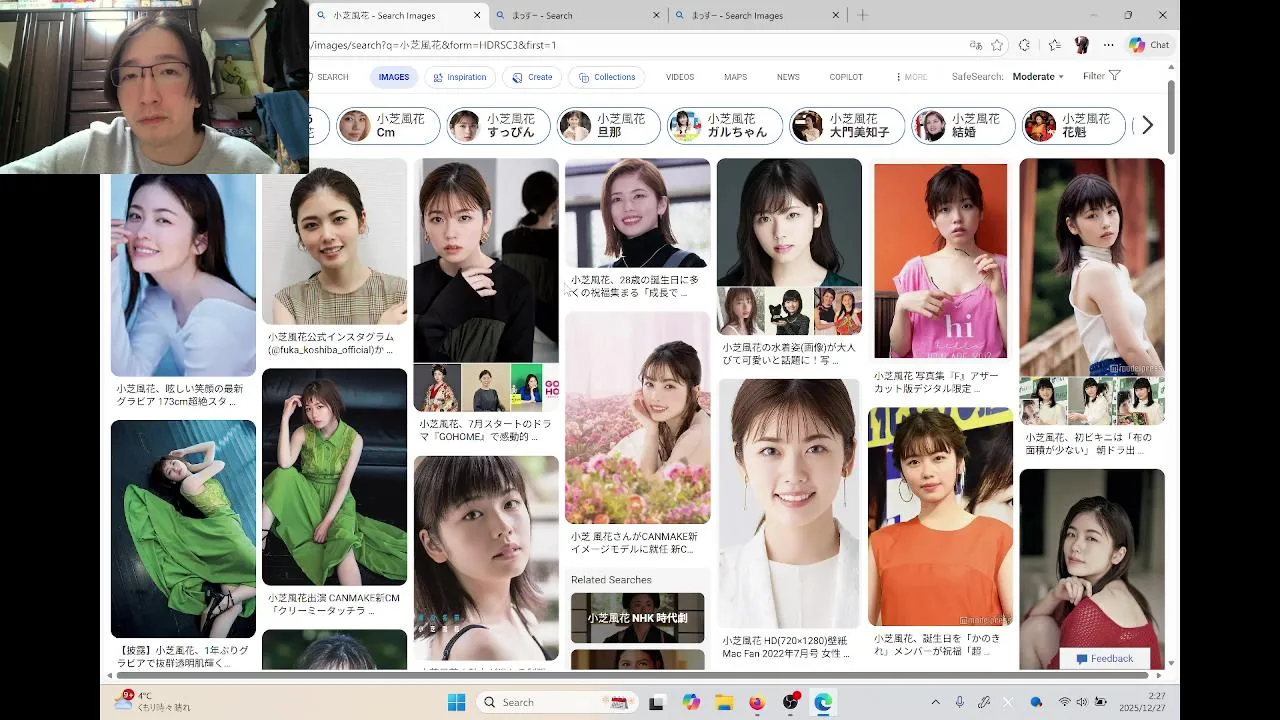Open related search 小芝風花 NHK 時代劇

(637, 618)
